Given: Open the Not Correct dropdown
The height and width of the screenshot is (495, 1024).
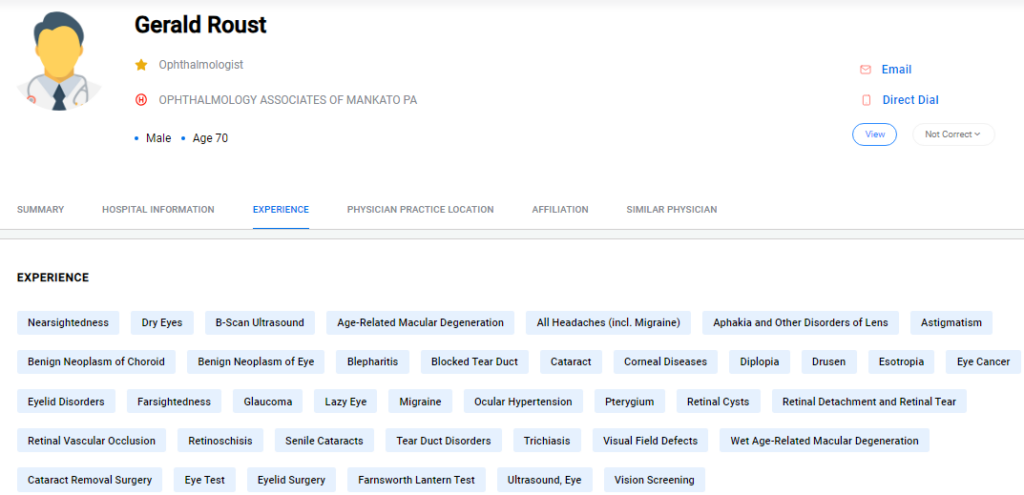Looking at the screenshot, I should coord(953,135).
